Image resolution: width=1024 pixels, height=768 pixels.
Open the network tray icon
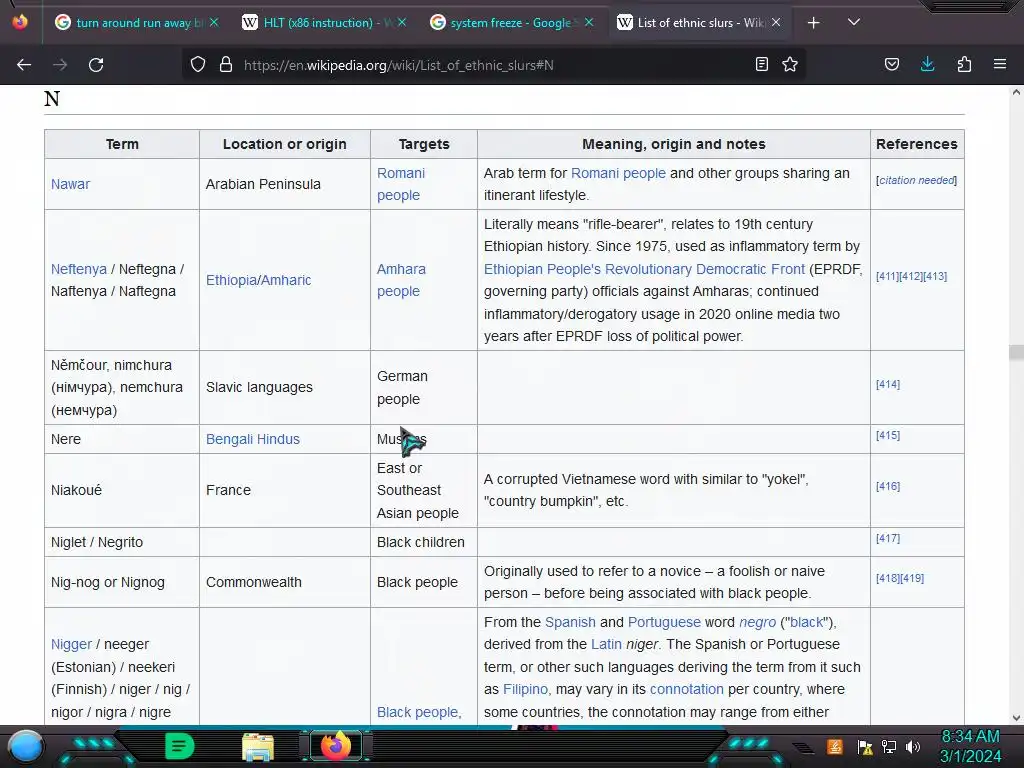(889, 746)
